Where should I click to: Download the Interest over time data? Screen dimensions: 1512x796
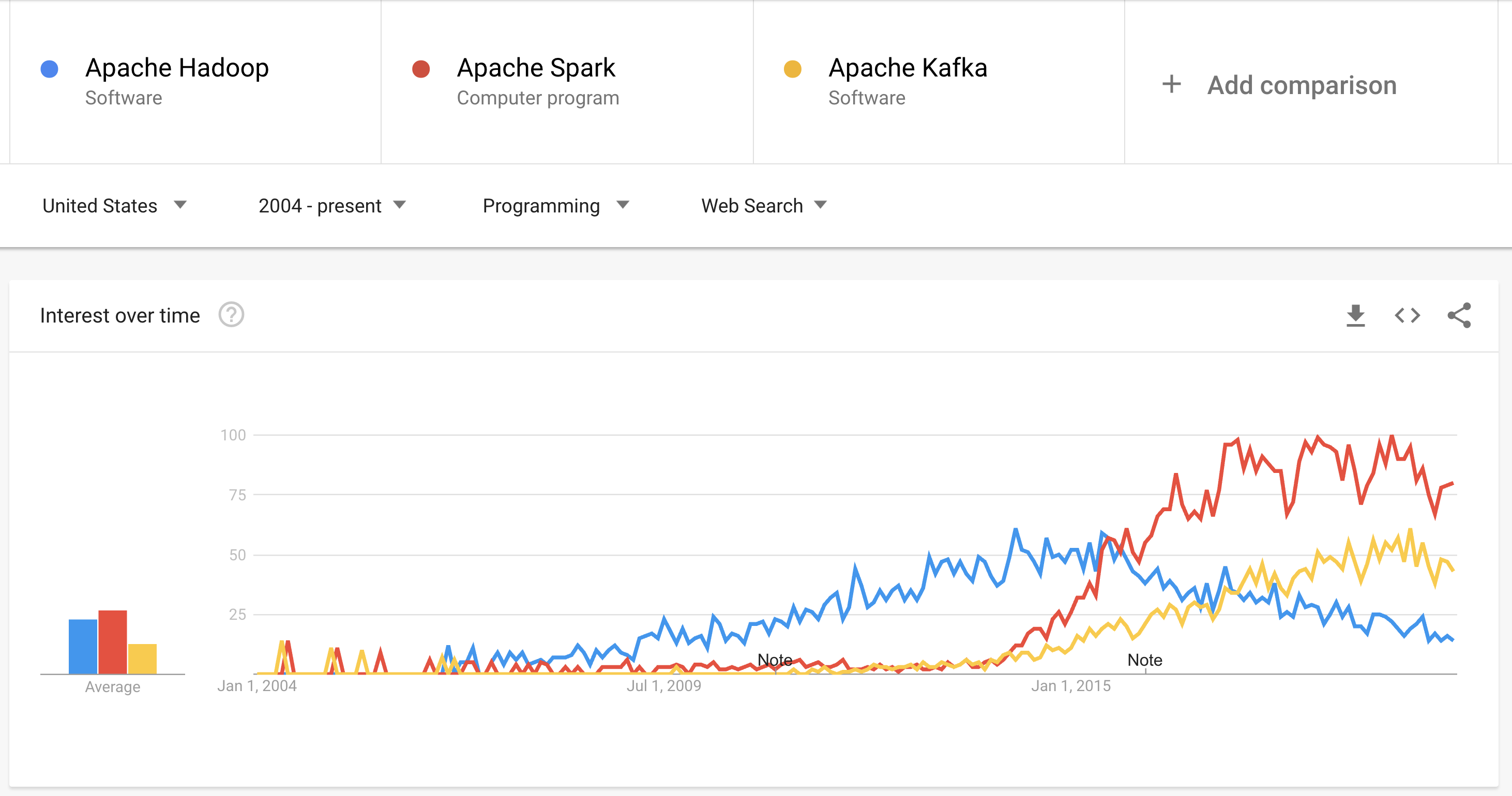coord(1355,316)
